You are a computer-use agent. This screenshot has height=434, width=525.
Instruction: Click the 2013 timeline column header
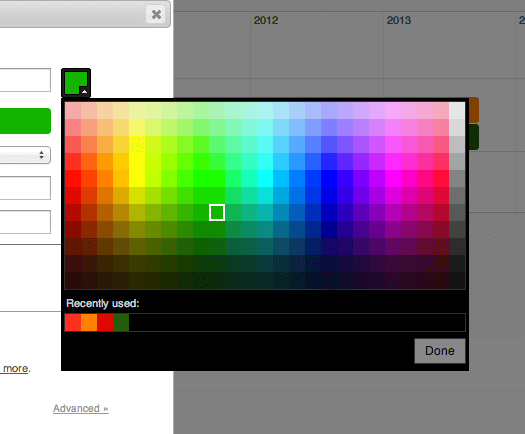click(399, 20)
